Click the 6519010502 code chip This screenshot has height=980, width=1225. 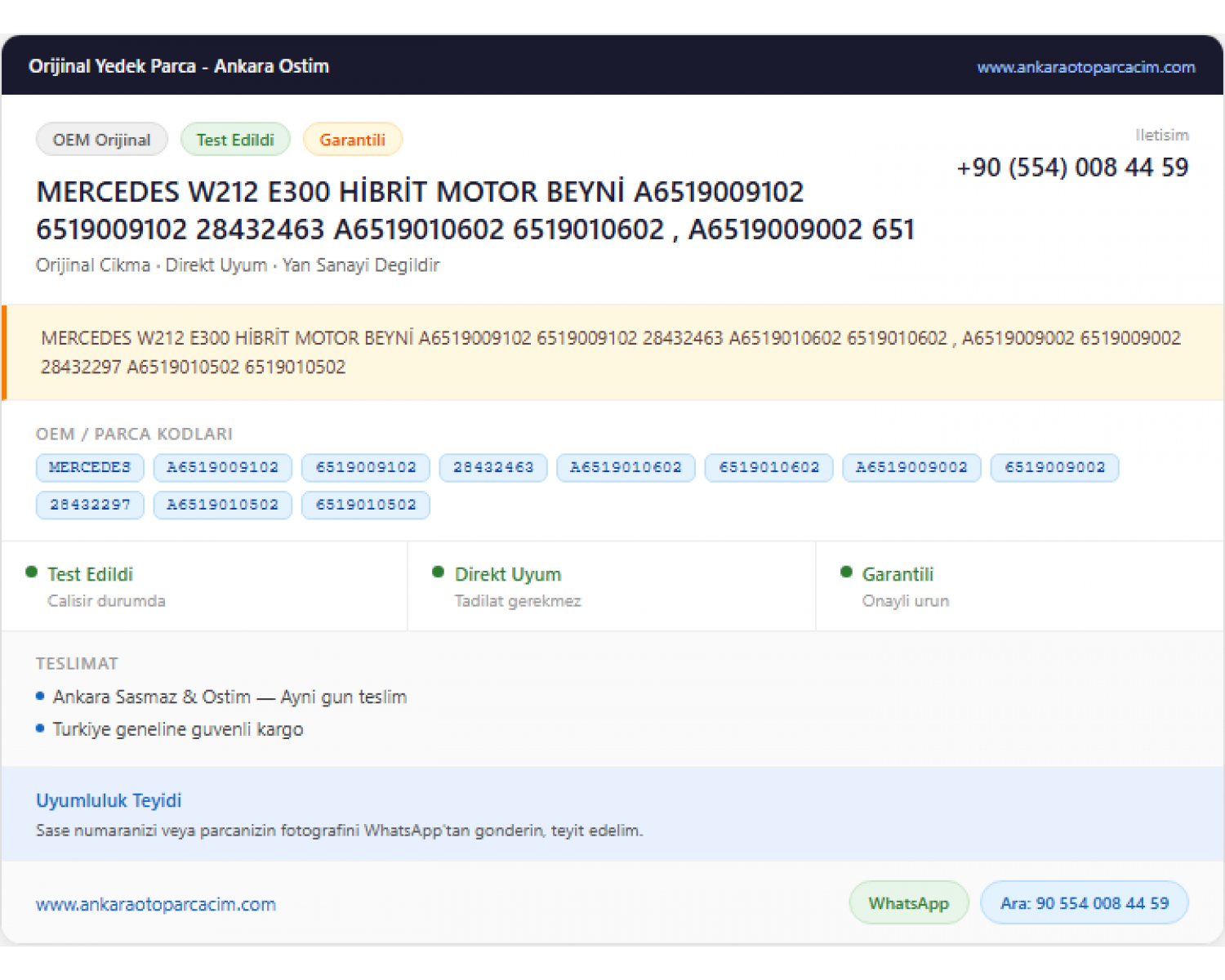pos(366,506)
